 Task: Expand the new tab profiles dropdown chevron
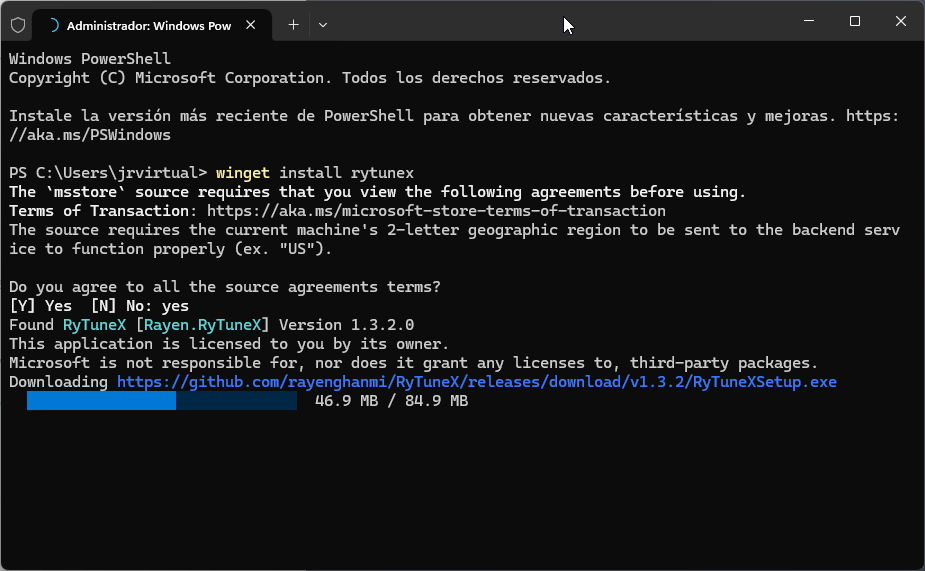coord(322,25)
